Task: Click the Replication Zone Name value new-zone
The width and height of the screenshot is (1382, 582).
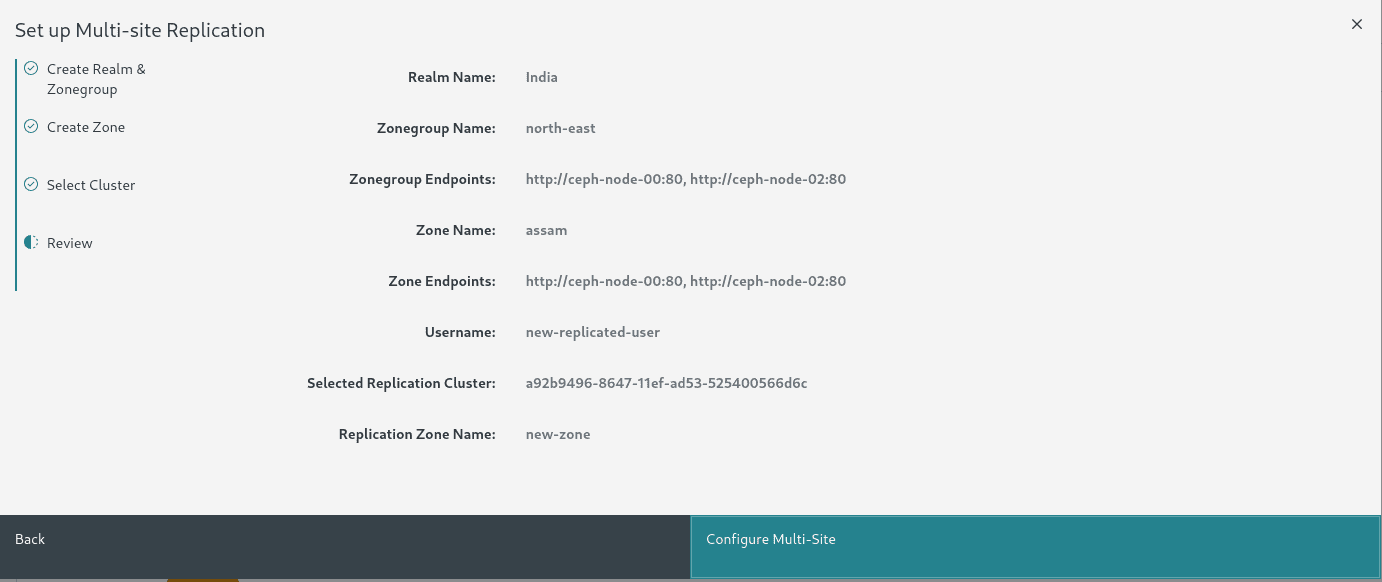Action: 558,434
